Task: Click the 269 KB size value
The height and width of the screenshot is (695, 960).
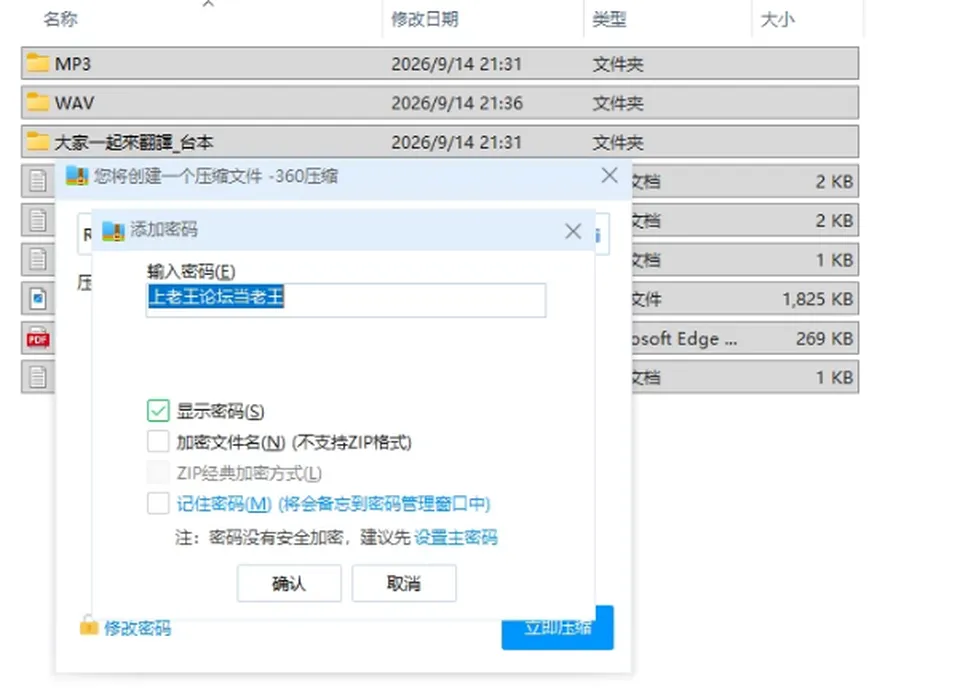Action: coord(824,338)
